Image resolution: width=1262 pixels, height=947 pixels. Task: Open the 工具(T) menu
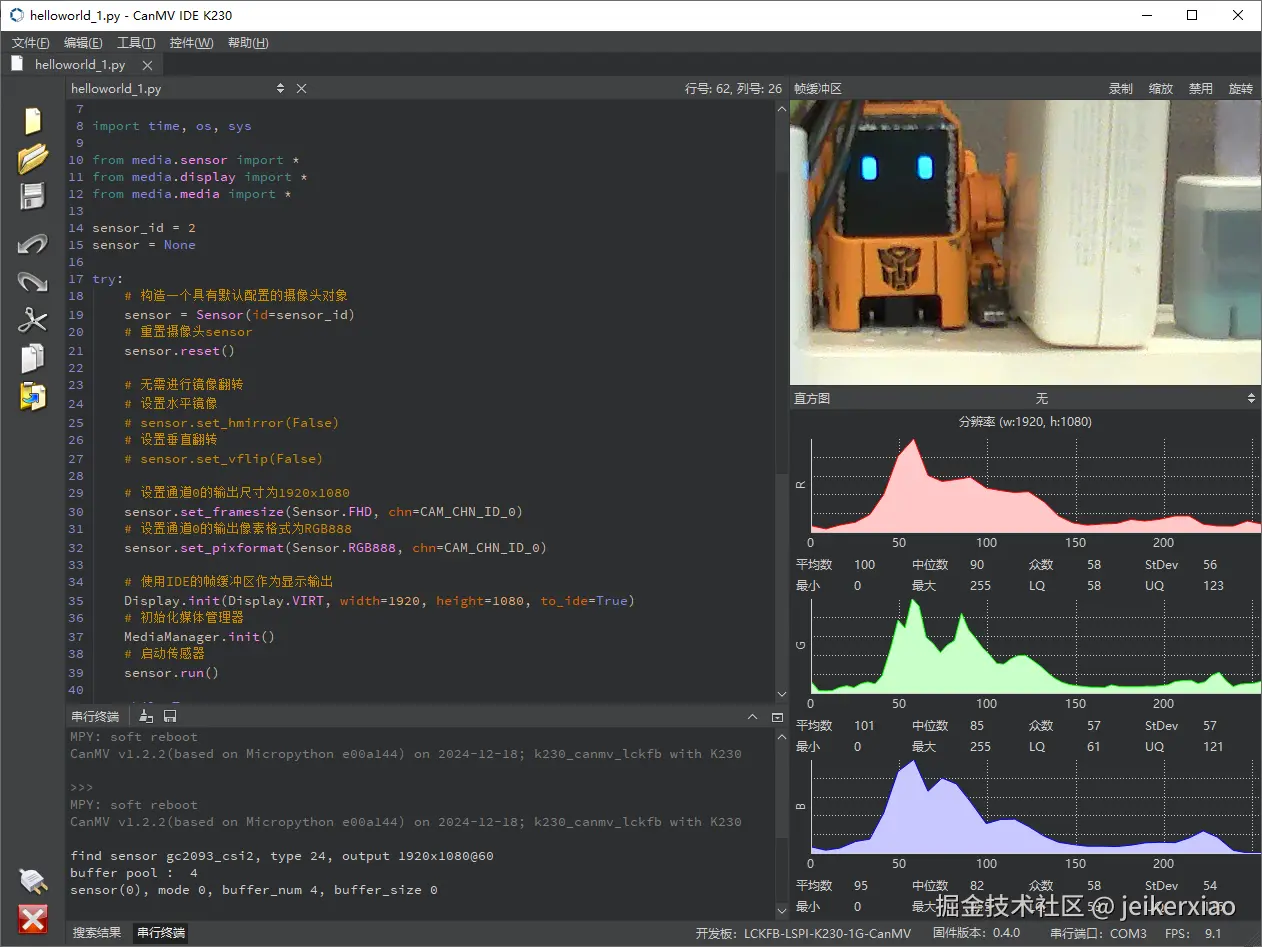point(136,42)
